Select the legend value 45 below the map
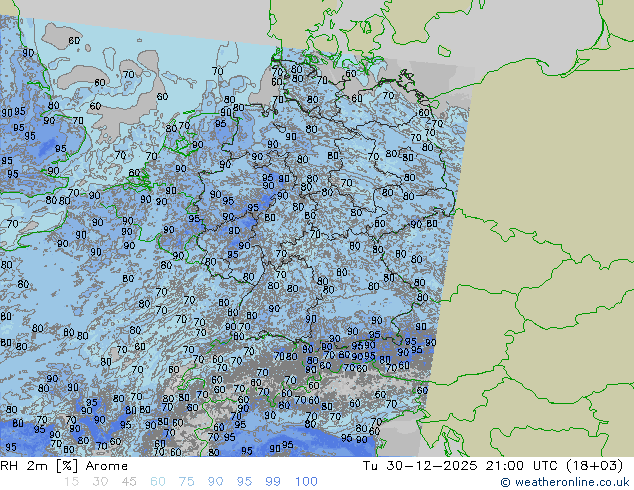 [129, 482]
